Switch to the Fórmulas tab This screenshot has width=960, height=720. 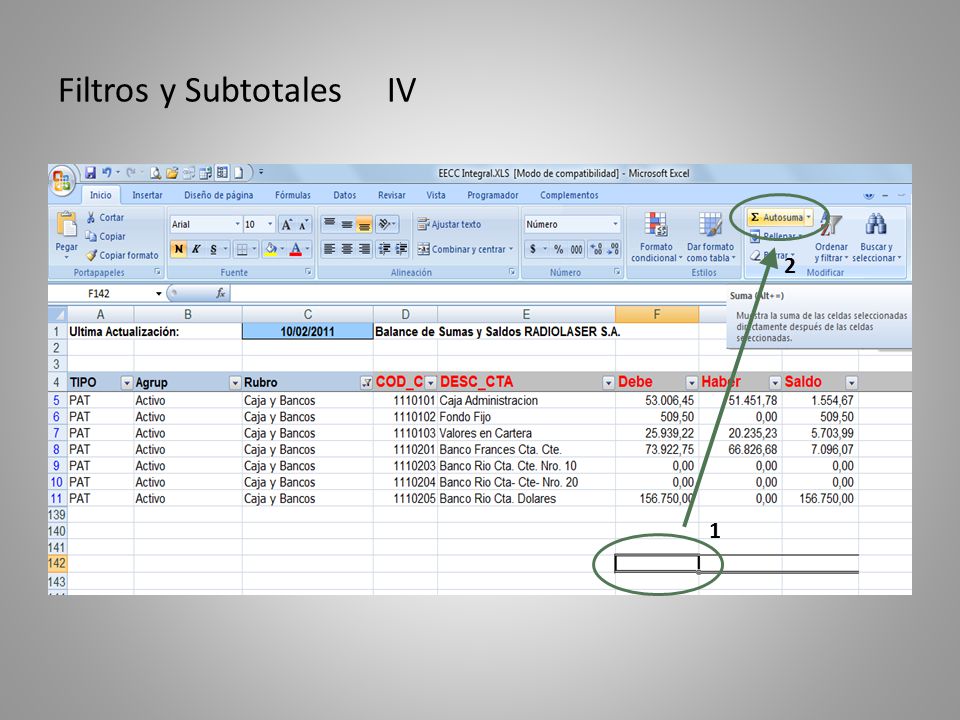[293, 195]
